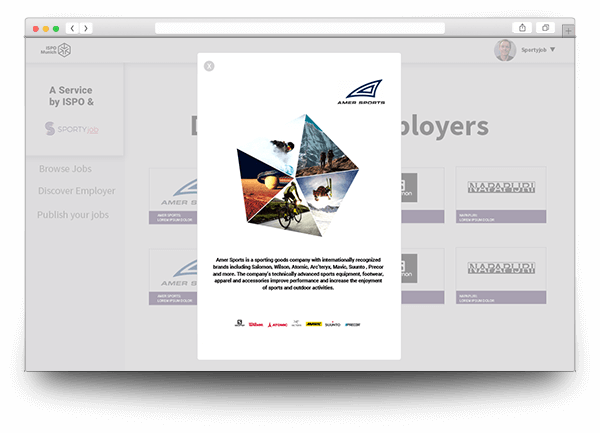
Task: Click the Sportyjob username text
Action: tap(533, 50)
